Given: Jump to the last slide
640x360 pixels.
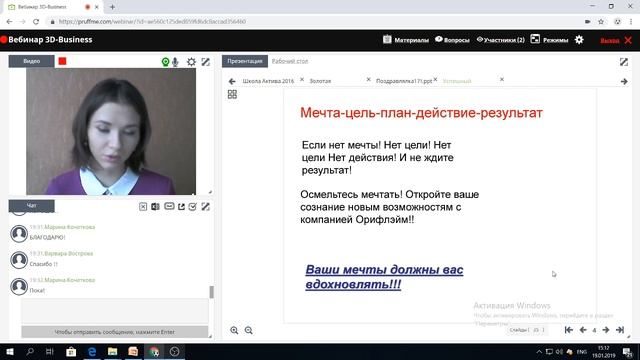Looking at the screenshot, I should [x=620, y=330].
